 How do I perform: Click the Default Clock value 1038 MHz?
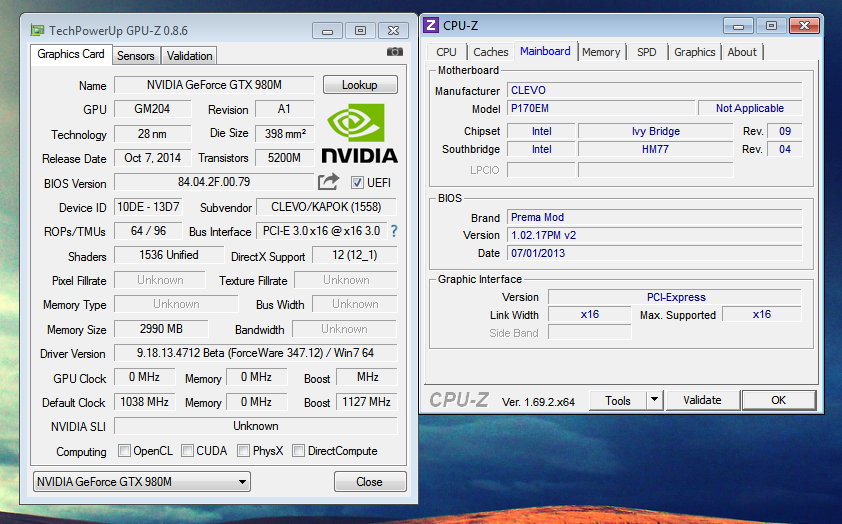144,402
